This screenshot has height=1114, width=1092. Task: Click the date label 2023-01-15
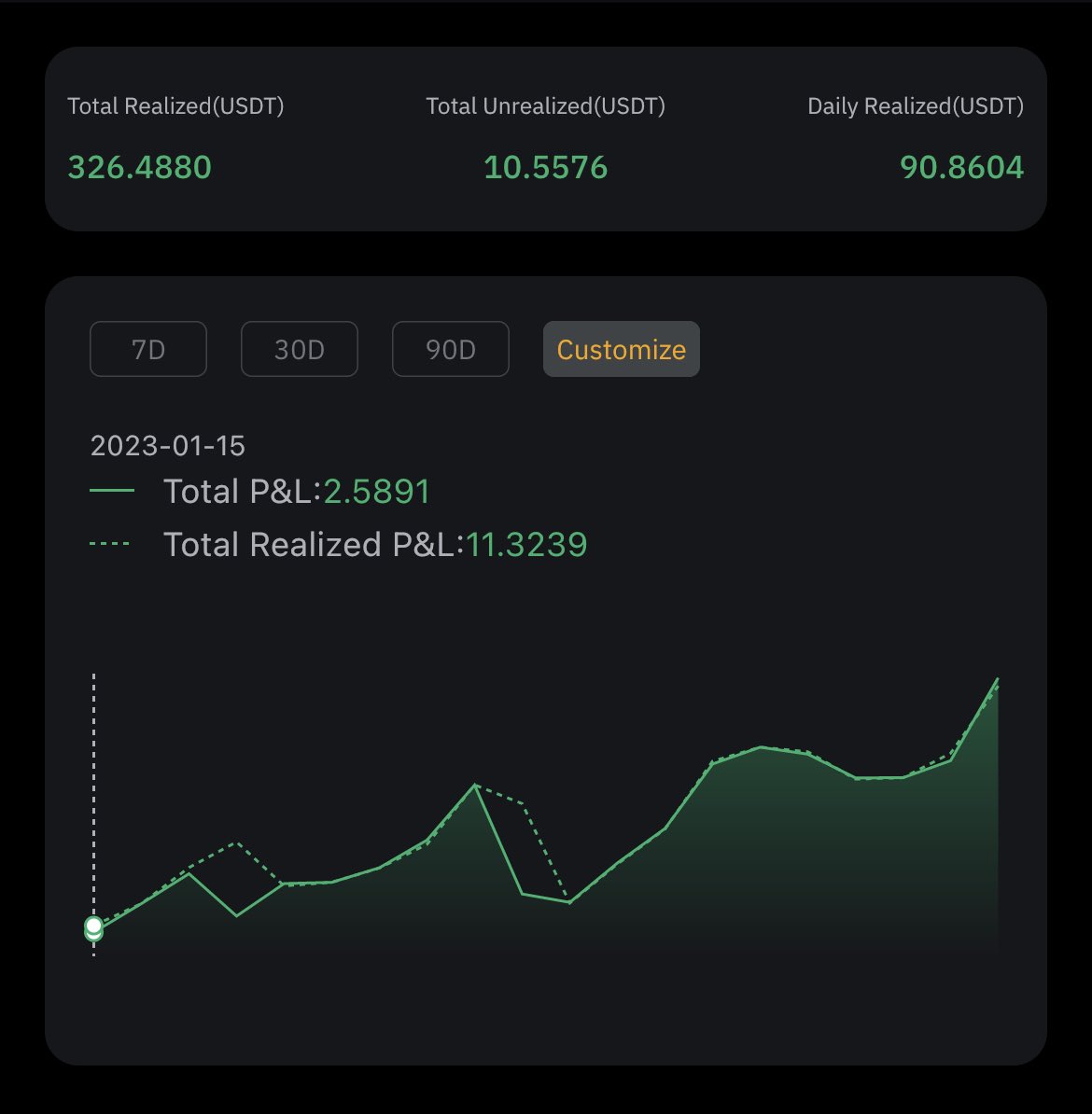(167, 446)
